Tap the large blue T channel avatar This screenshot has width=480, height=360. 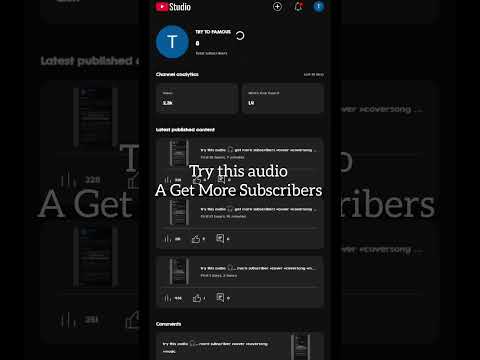coord(172,42)
